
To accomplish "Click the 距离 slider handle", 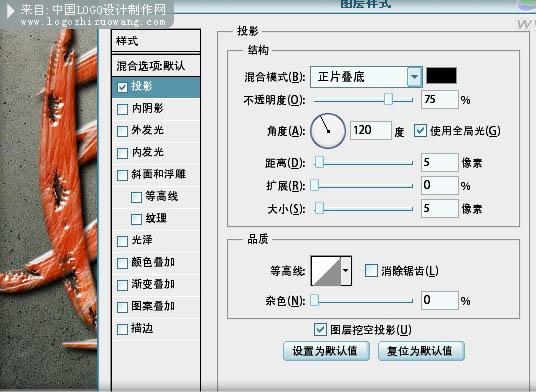I will click(x=319, y=162).
